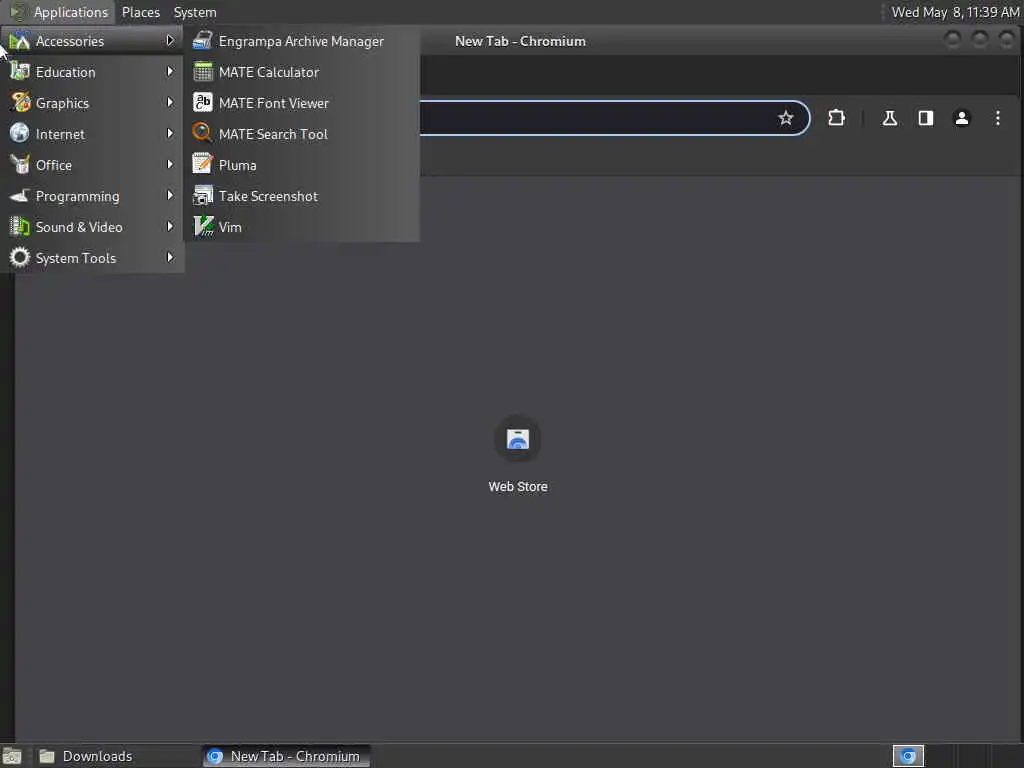
Task: Click the Sound & Video icon
Action: point(20,227)
